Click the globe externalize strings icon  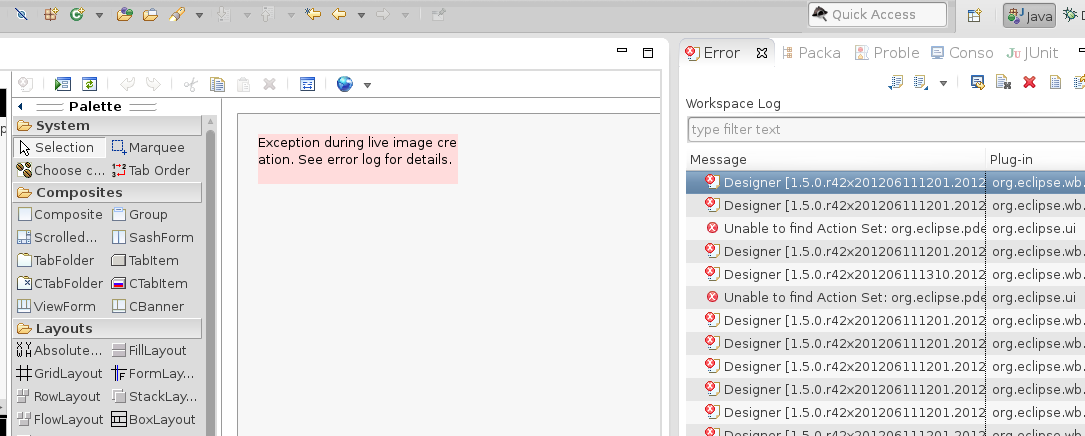click(x=345, y=84)
